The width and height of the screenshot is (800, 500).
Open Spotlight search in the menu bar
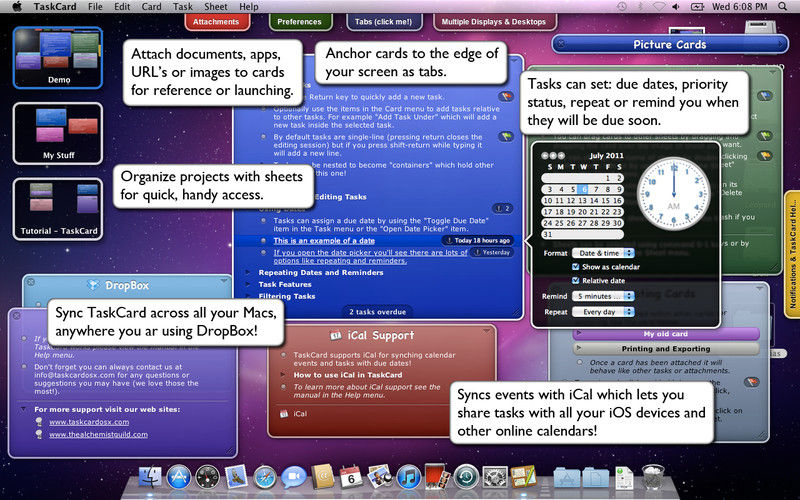click(x=782, y=7)
